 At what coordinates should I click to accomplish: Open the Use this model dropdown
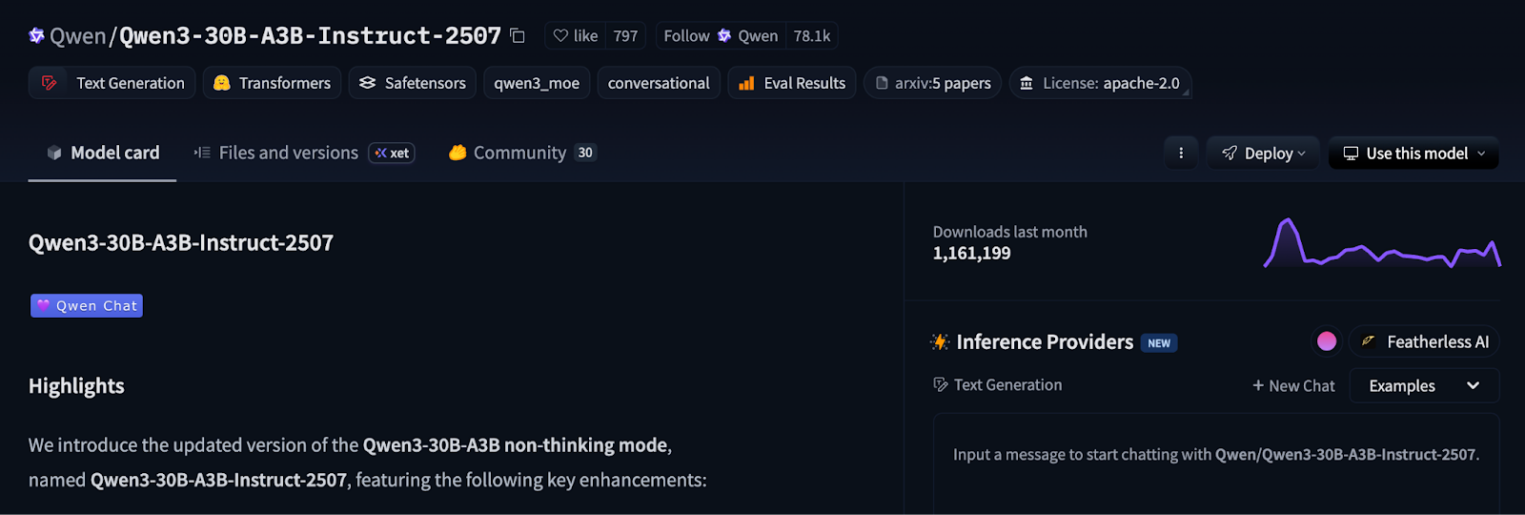click(1413, 153)
